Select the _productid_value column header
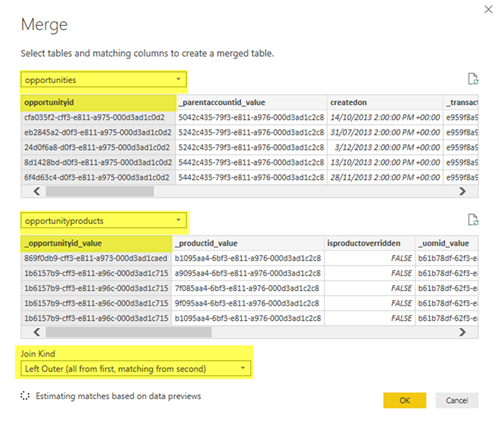Viewport: 500px width, 429px height. [x=248, y=243]
